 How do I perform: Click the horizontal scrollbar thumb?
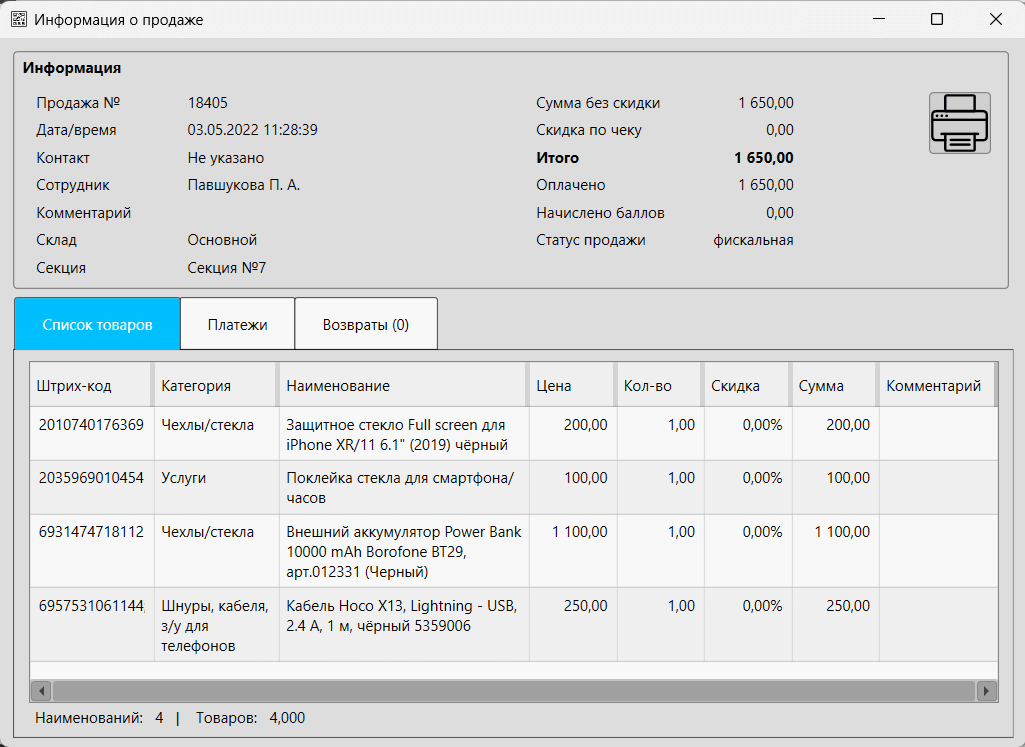click(x=512, y=691)
